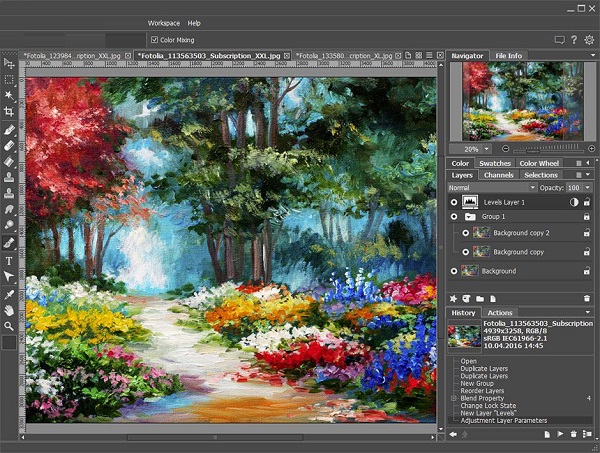Viewport: 600px width, 453px height.
Task: Click the Opacity 100 input field
Action: pos(574,187)
